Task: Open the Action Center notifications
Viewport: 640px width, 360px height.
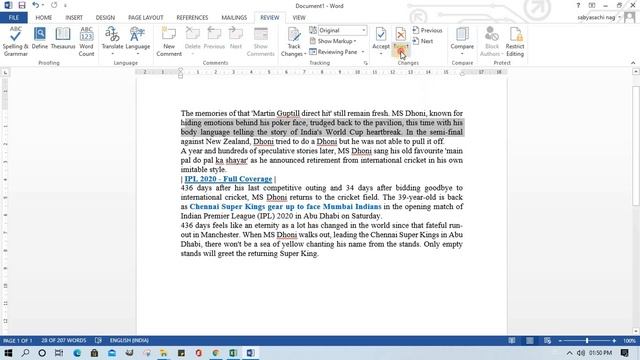Action: click(x=624, y=353)
